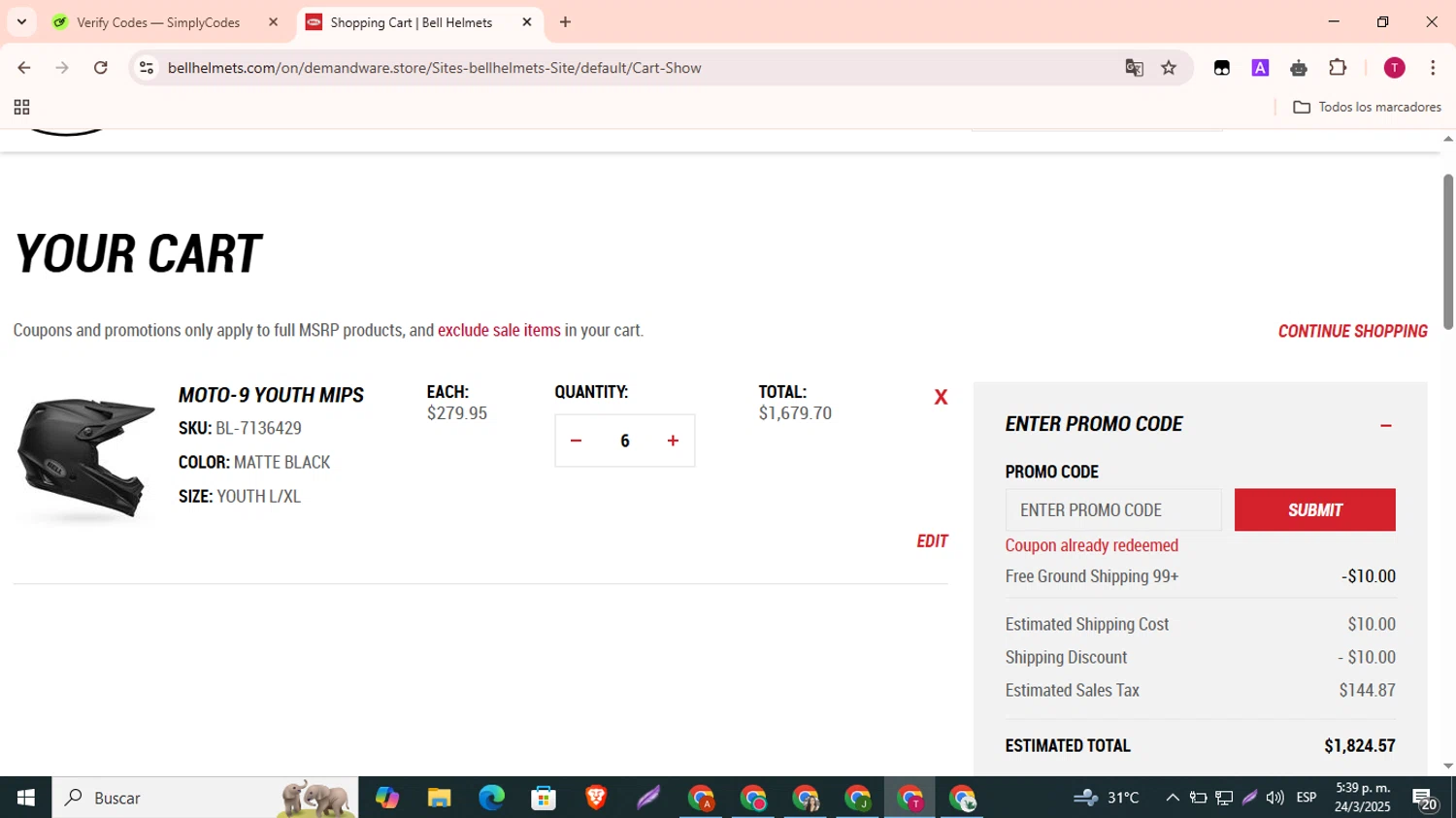The height and width of the screenshot is (818, 1456).
Task: Switch the ESP input language
Action: [1307, 798]
